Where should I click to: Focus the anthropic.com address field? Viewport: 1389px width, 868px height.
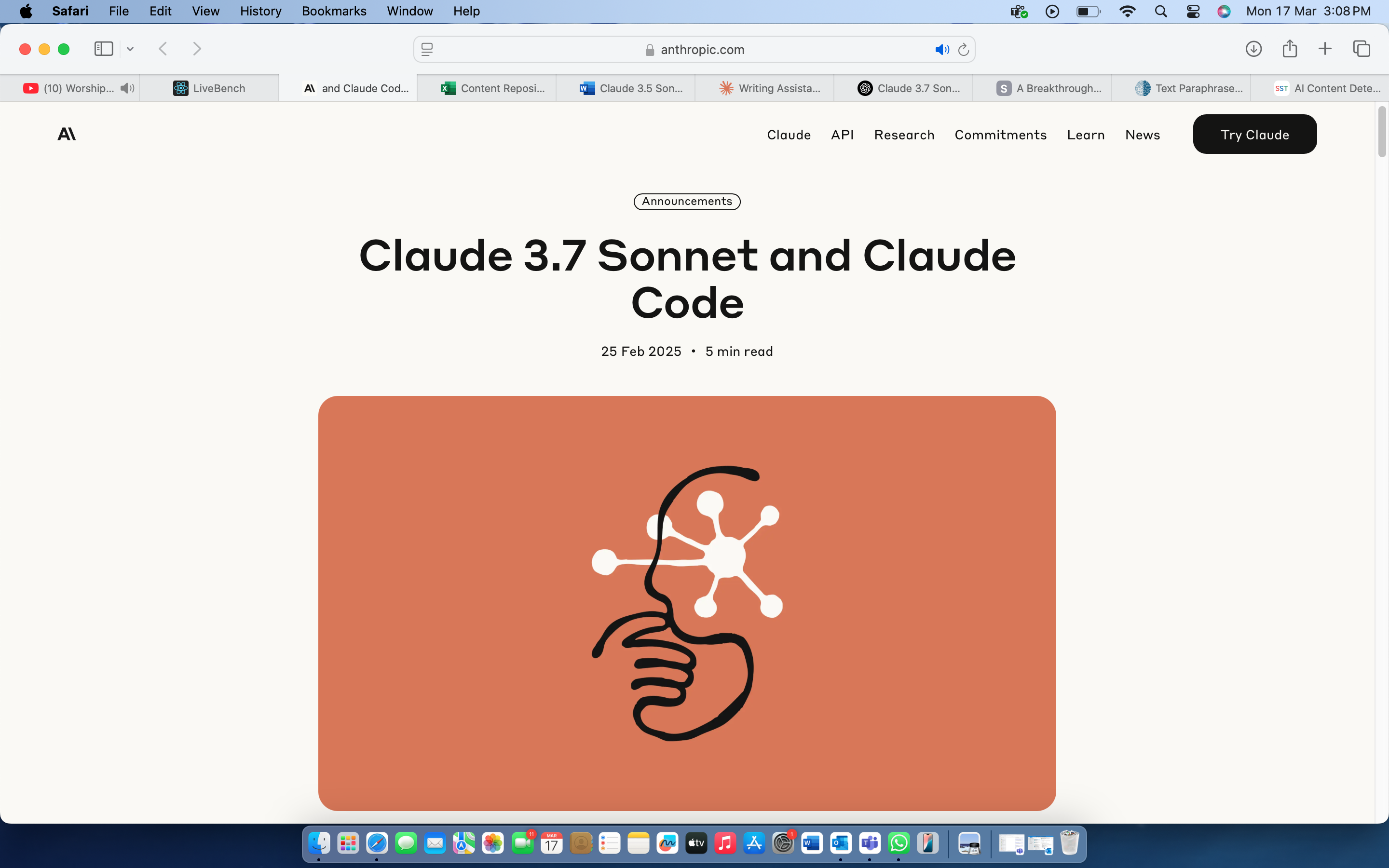pos(694,49)
